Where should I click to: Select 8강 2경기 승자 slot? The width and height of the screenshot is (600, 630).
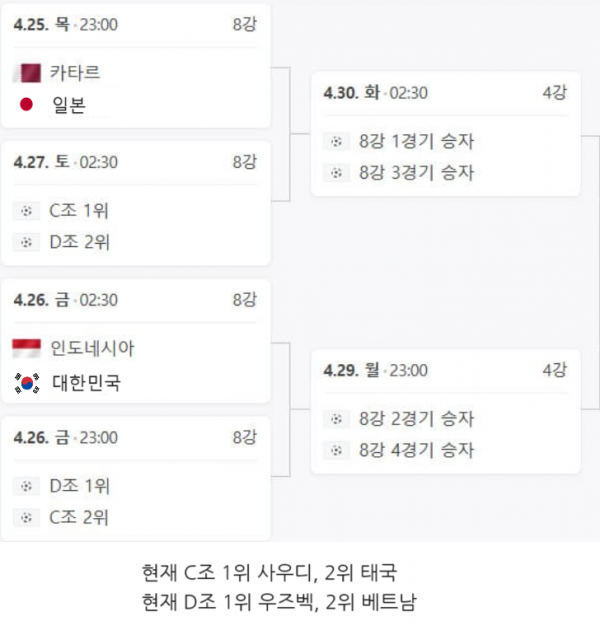[416, 419]
